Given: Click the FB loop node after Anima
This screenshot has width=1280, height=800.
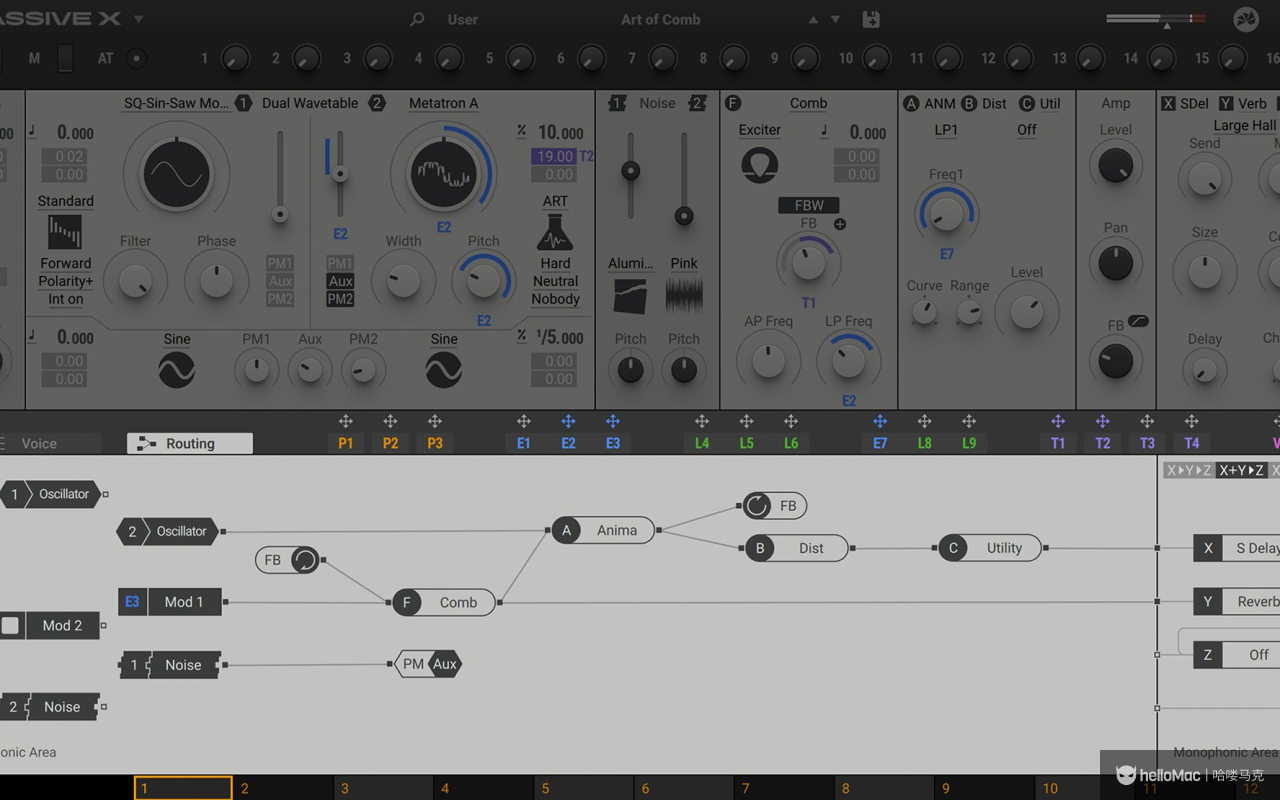Looking at the screenshot, I should click(x=774, y=506).
